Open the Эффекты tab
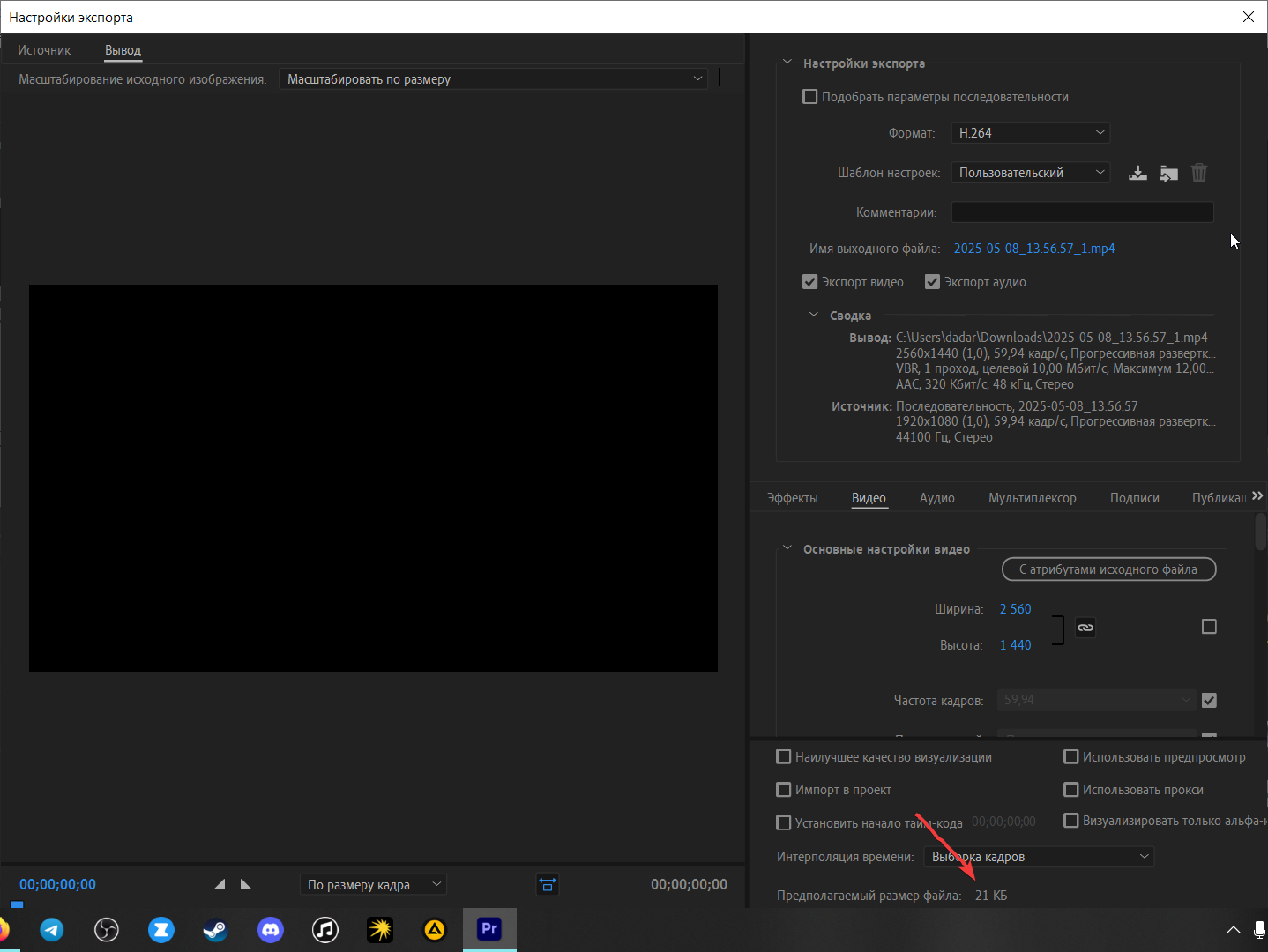1268x952 pixels. click(x=792, y=498)
